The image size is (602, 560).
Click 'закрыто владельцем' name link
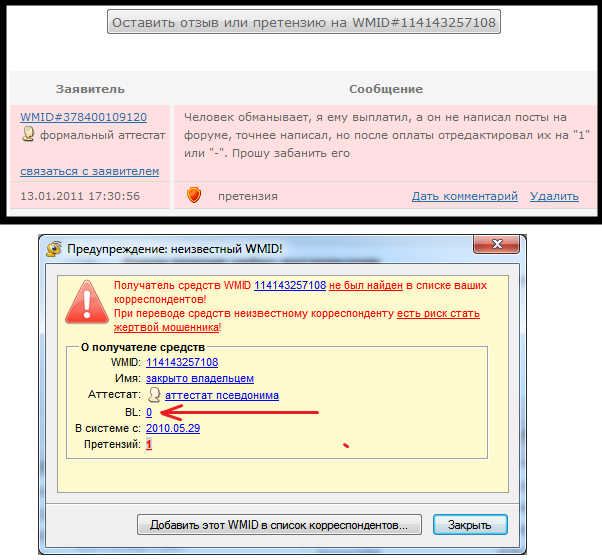pyautogui.click(x=200, y=378)
